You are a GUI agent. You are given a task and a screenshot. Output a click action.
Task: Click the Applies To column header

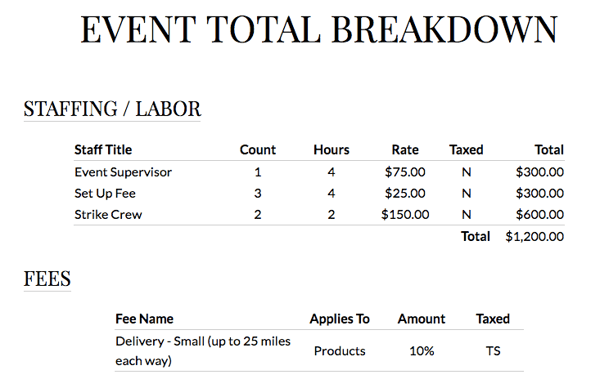[x=339, y=319]
